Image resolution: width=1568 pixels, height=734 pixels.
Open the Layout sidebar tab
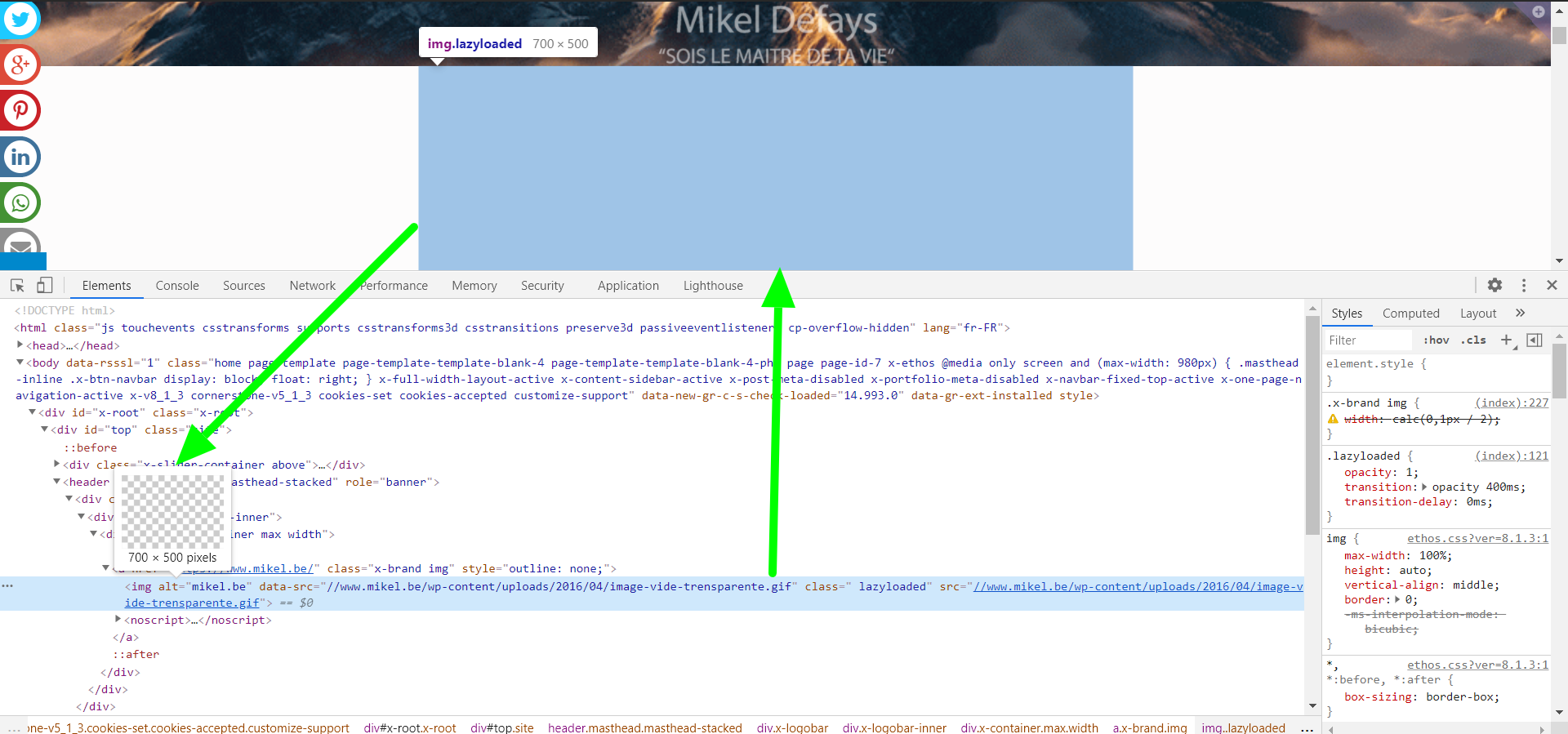1478,314
